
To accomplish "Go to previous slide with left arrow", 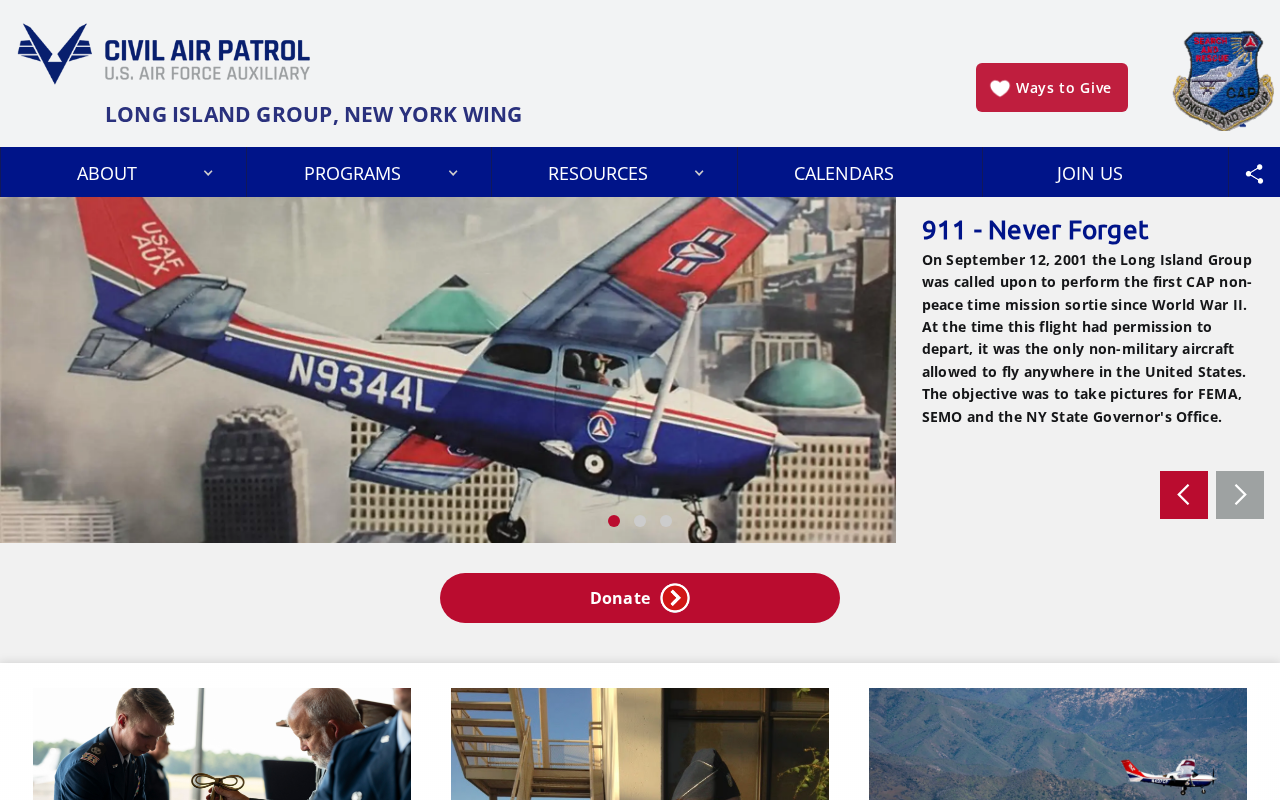I will [x=1184, y=495].
